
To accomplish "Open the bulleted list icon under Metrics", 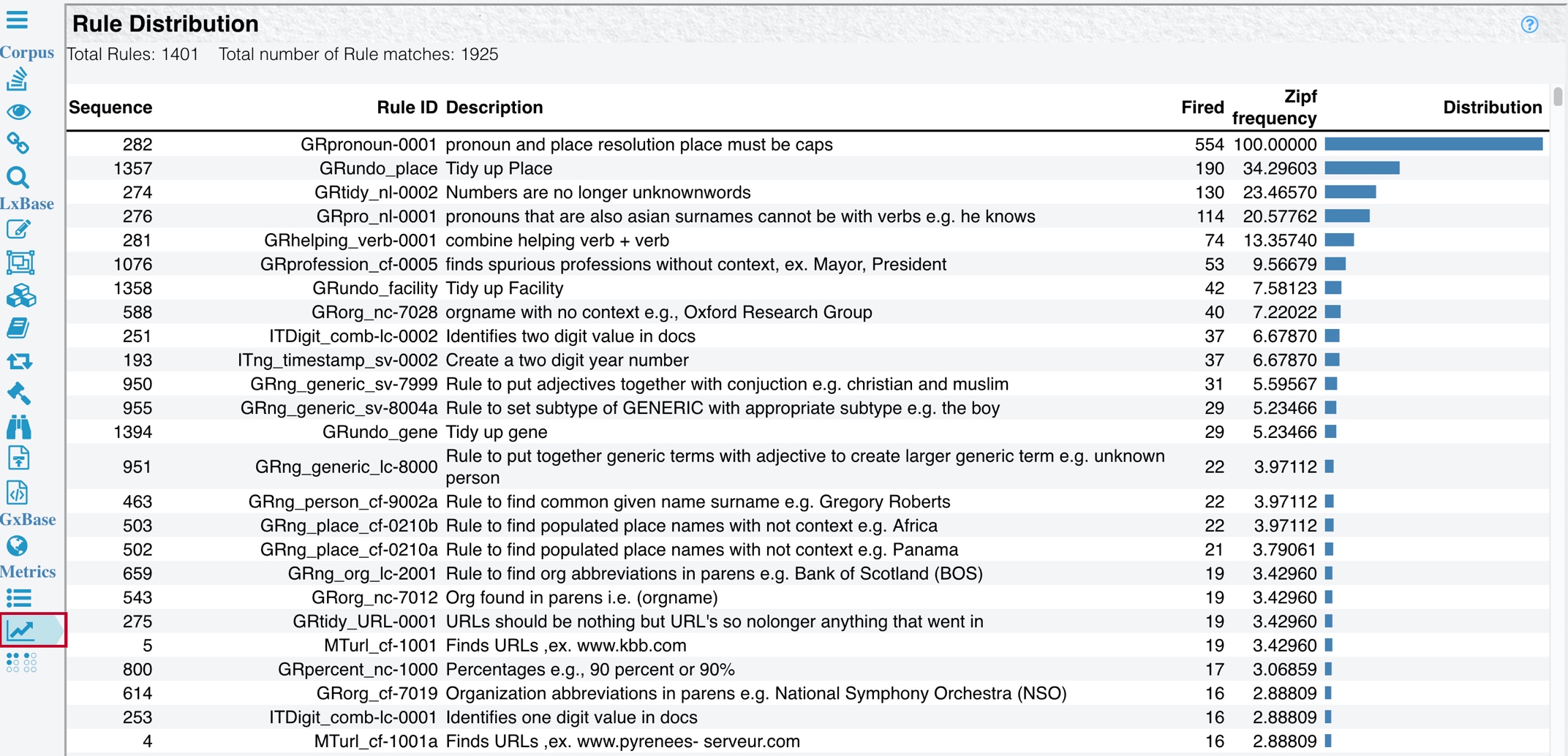I will point(19,599).
